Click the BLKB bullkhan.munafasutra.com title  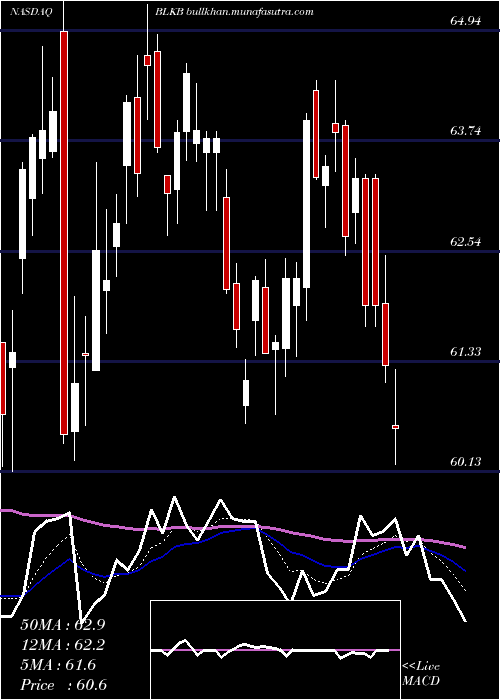234,12
